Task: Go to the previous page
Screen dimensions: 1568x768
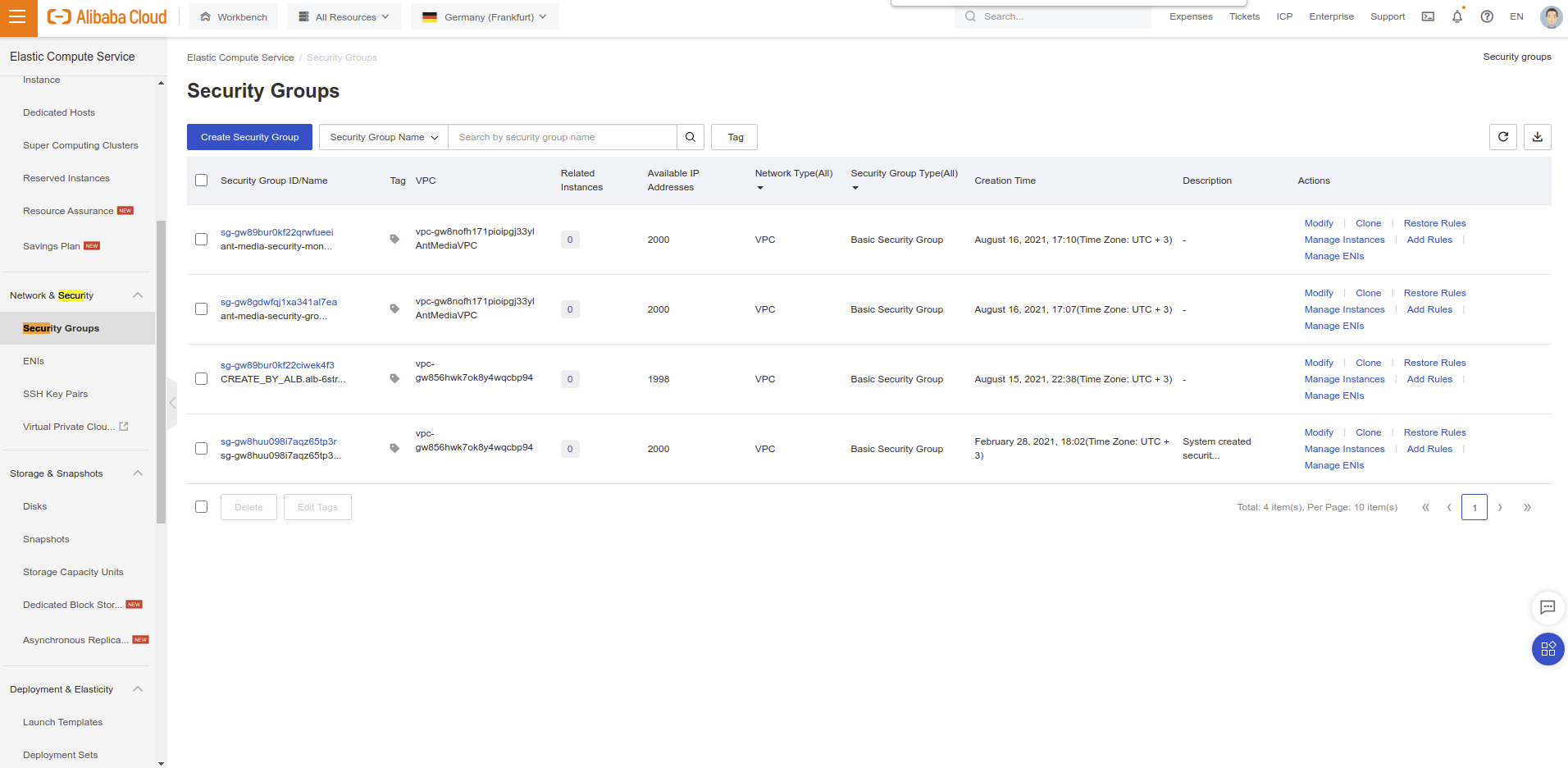Action: [1449, 507]
